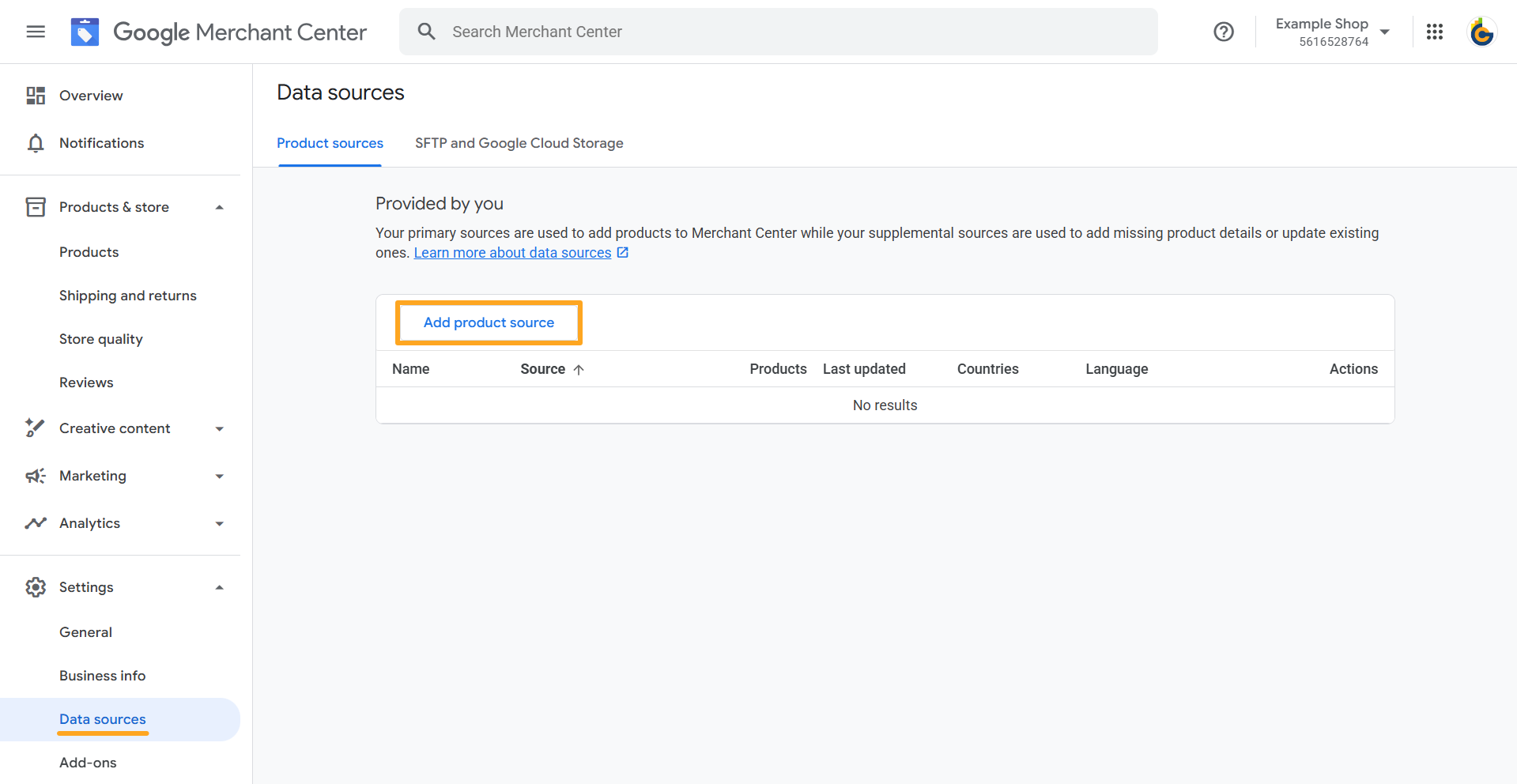Switch to the Product sources tab

[x=330, y=143]
